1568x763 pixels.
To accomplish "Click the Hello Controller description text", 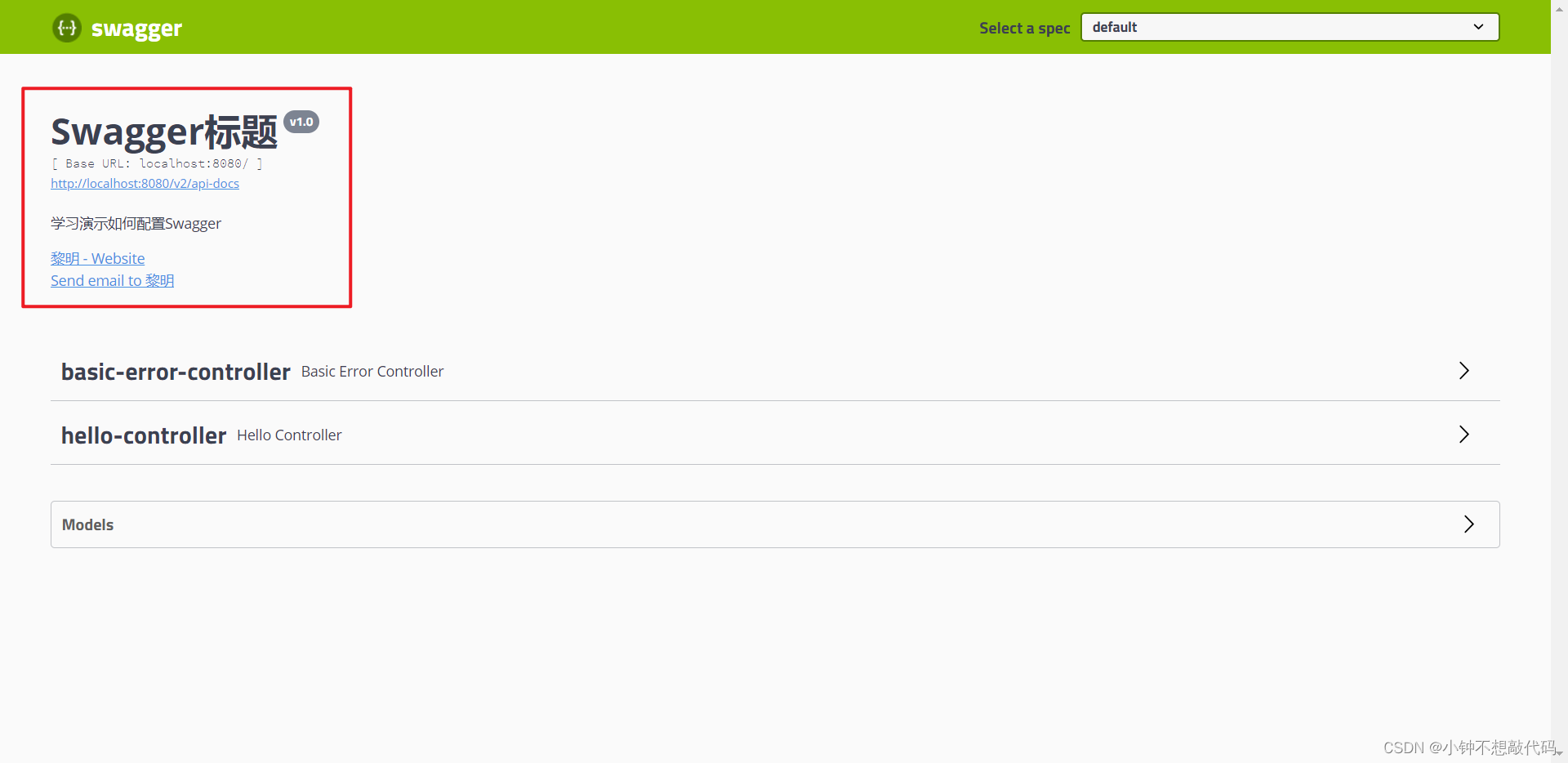I will pos(289,435).
